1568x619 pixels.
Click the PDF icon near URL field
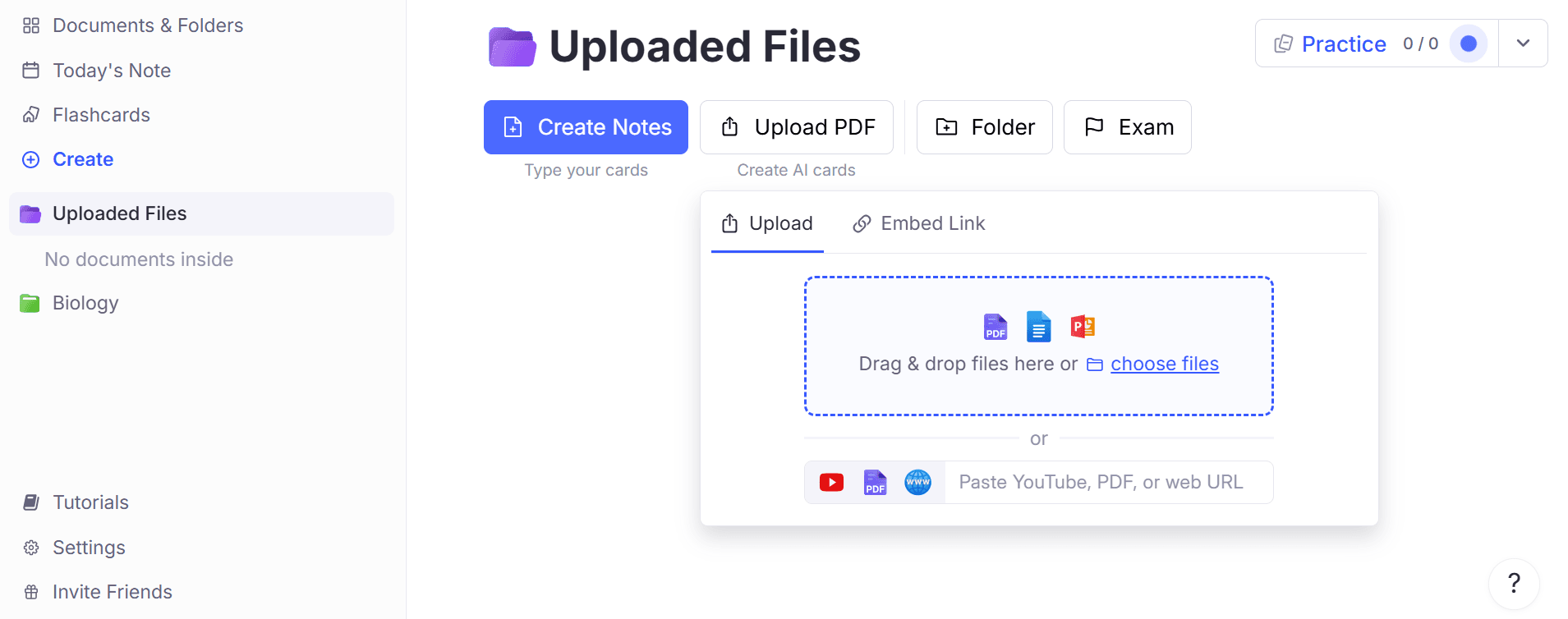875,482
